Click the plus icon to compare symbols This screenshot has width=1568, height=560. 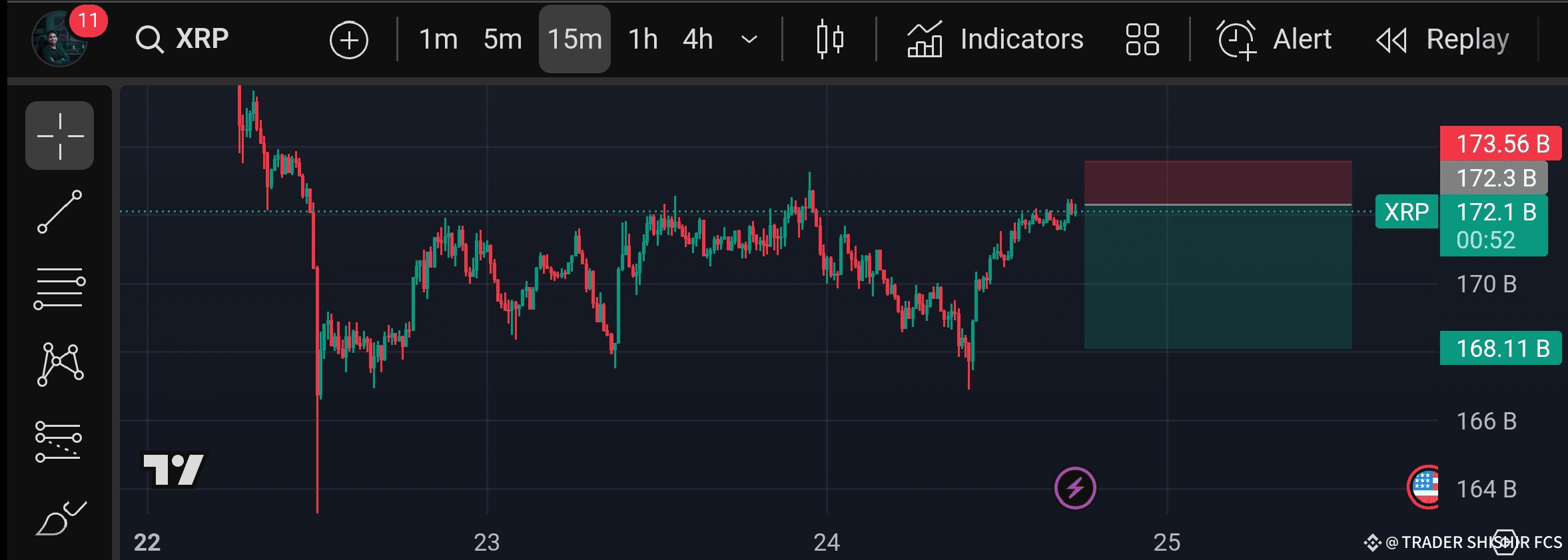[348, 40]
